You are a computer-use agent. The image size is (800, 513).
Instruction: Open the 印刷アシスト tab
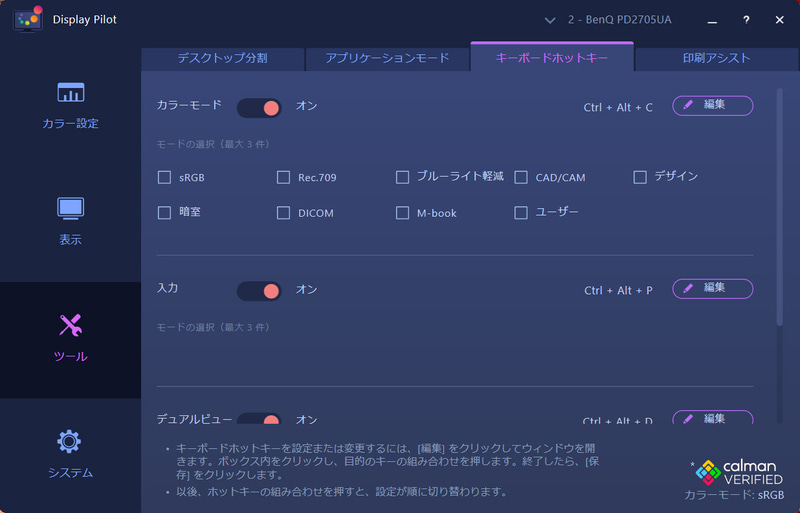point(716,58)
